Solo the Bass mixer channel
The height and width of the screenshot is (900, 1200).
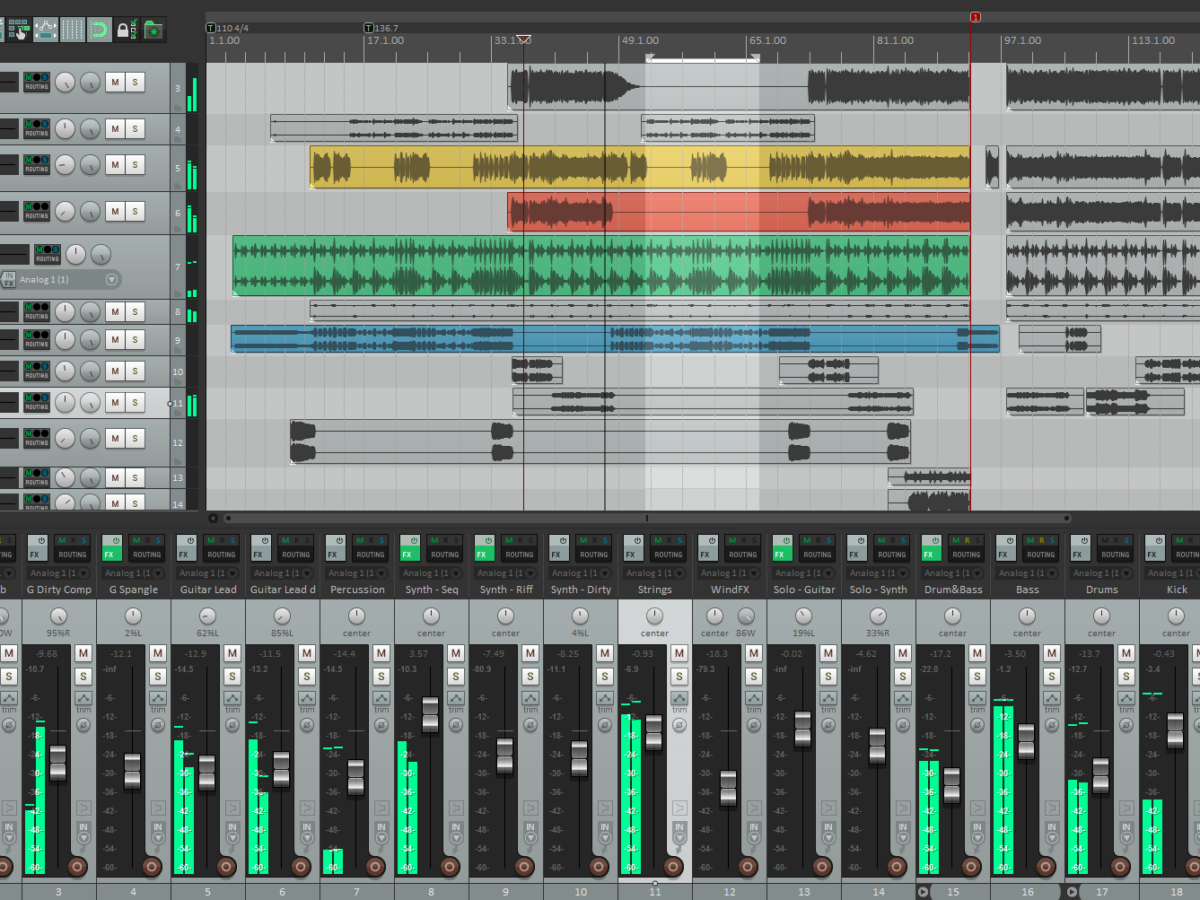click(1052, 676)
